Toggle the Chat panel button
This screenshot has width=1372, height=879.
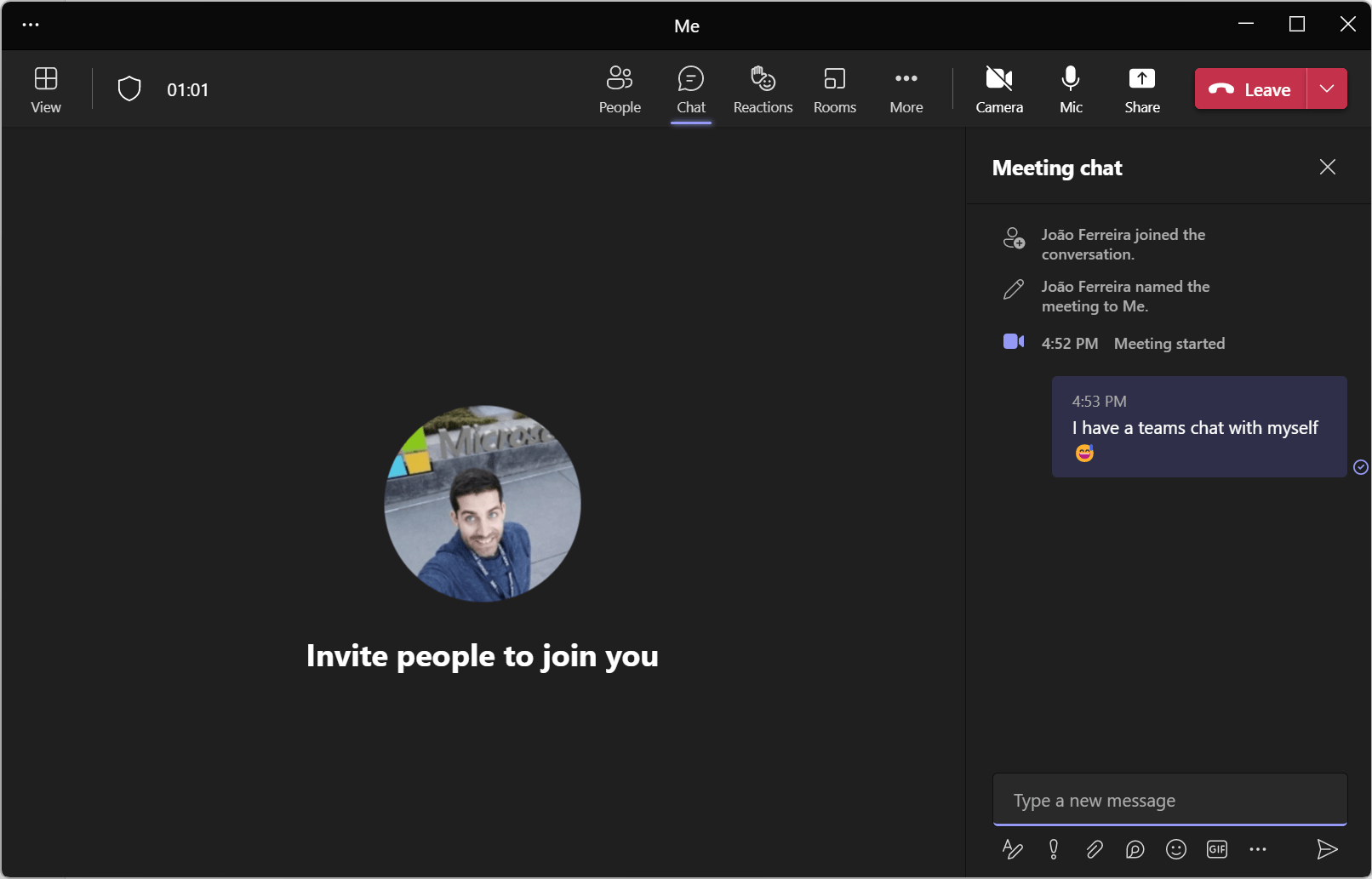point(691,89)
